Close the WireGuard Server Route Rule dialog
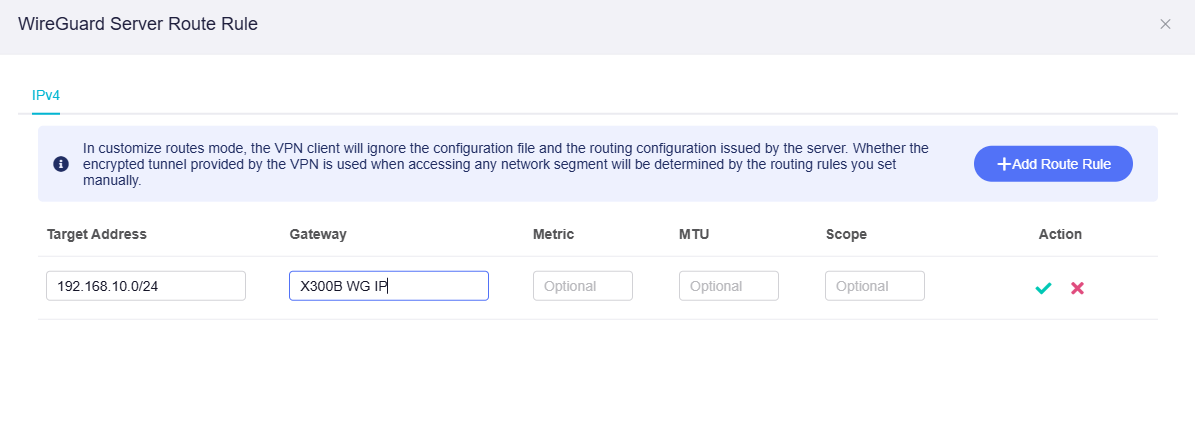The width and height of the screenshot is (1195, 429). [1165, 25]
